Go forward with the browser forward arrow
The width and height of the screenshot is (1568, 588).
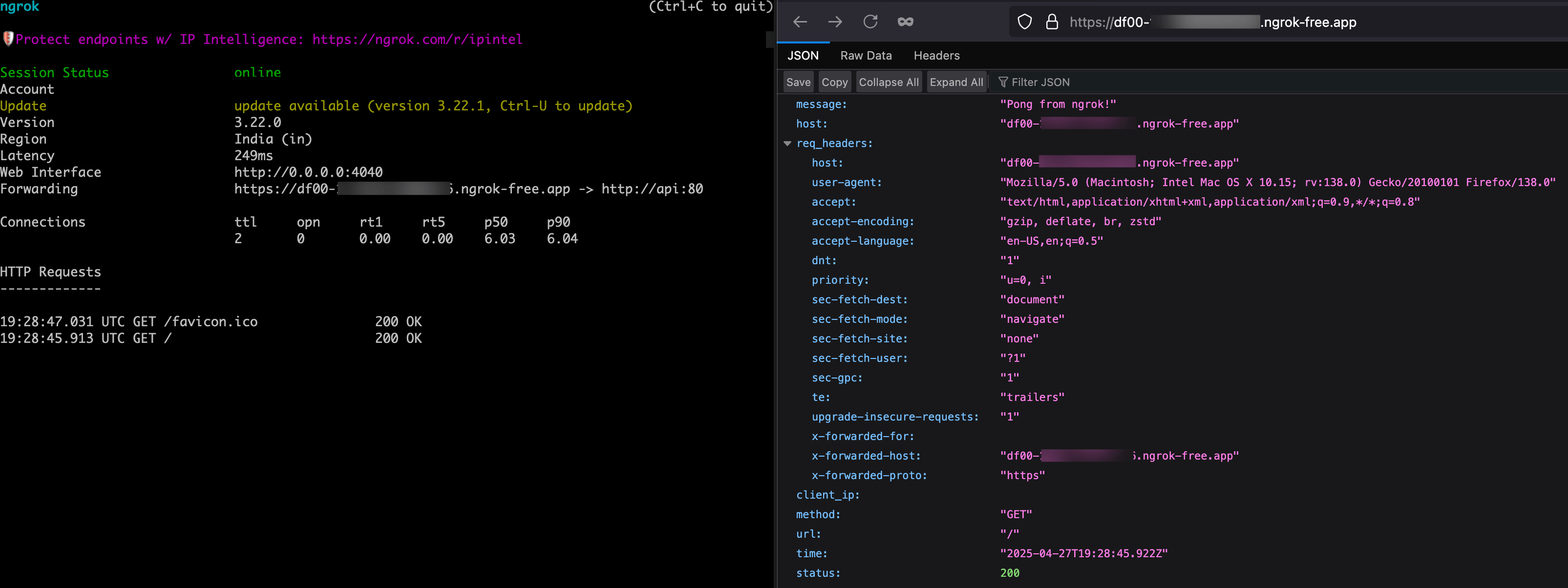click(835, 22)
